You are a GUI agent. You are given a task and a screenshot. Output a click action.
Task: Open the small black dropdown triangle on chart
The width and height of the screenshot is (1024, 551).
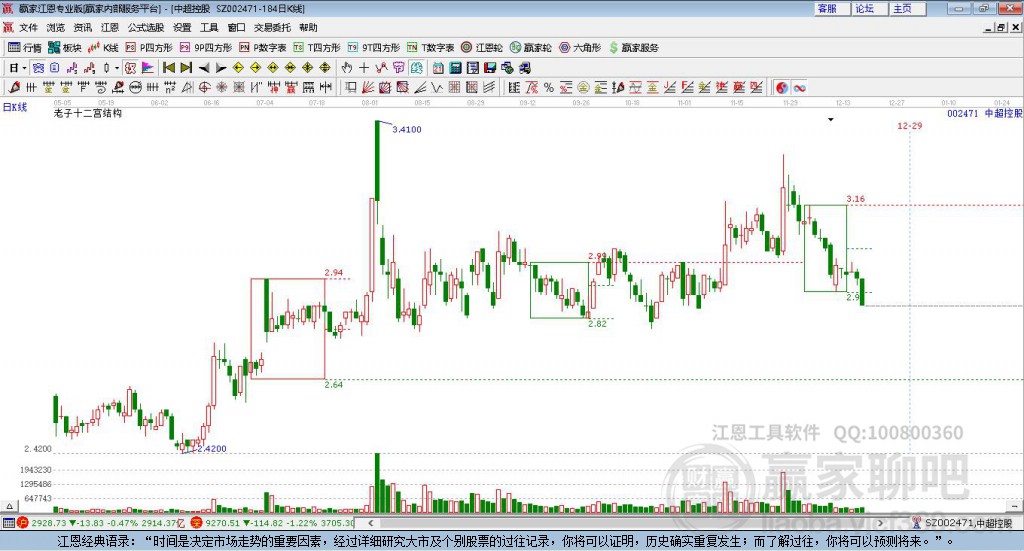pyautogui.click(x=831, y=119)
